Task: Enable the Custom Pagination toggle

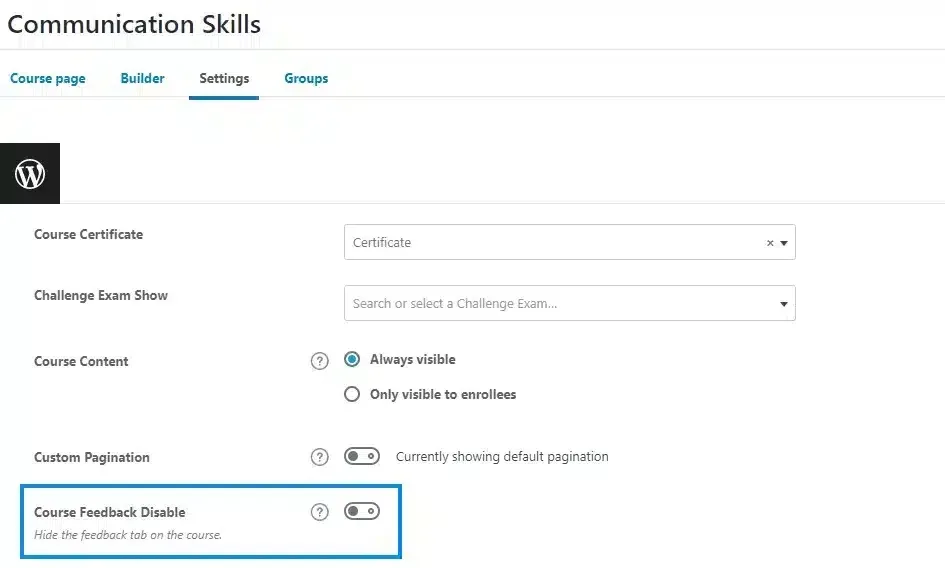Action: [362, 456]
